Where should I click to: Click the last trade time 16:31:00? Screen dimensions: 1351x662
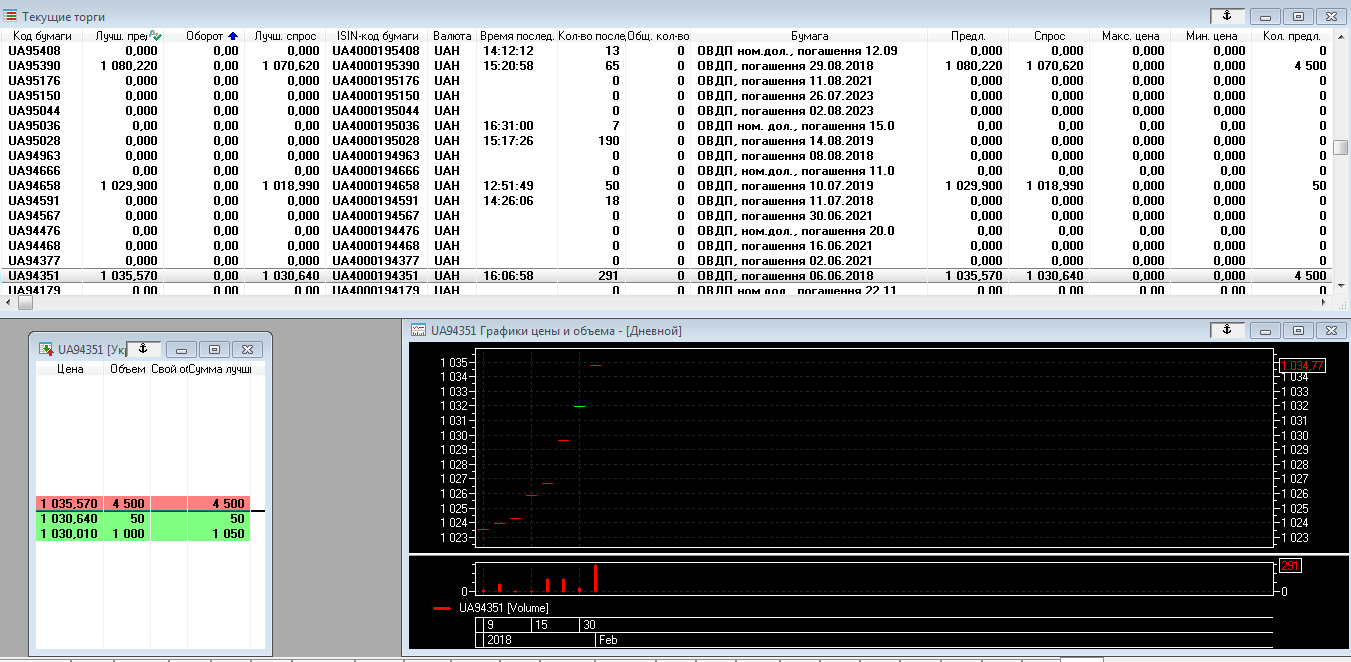coord(508,125)
